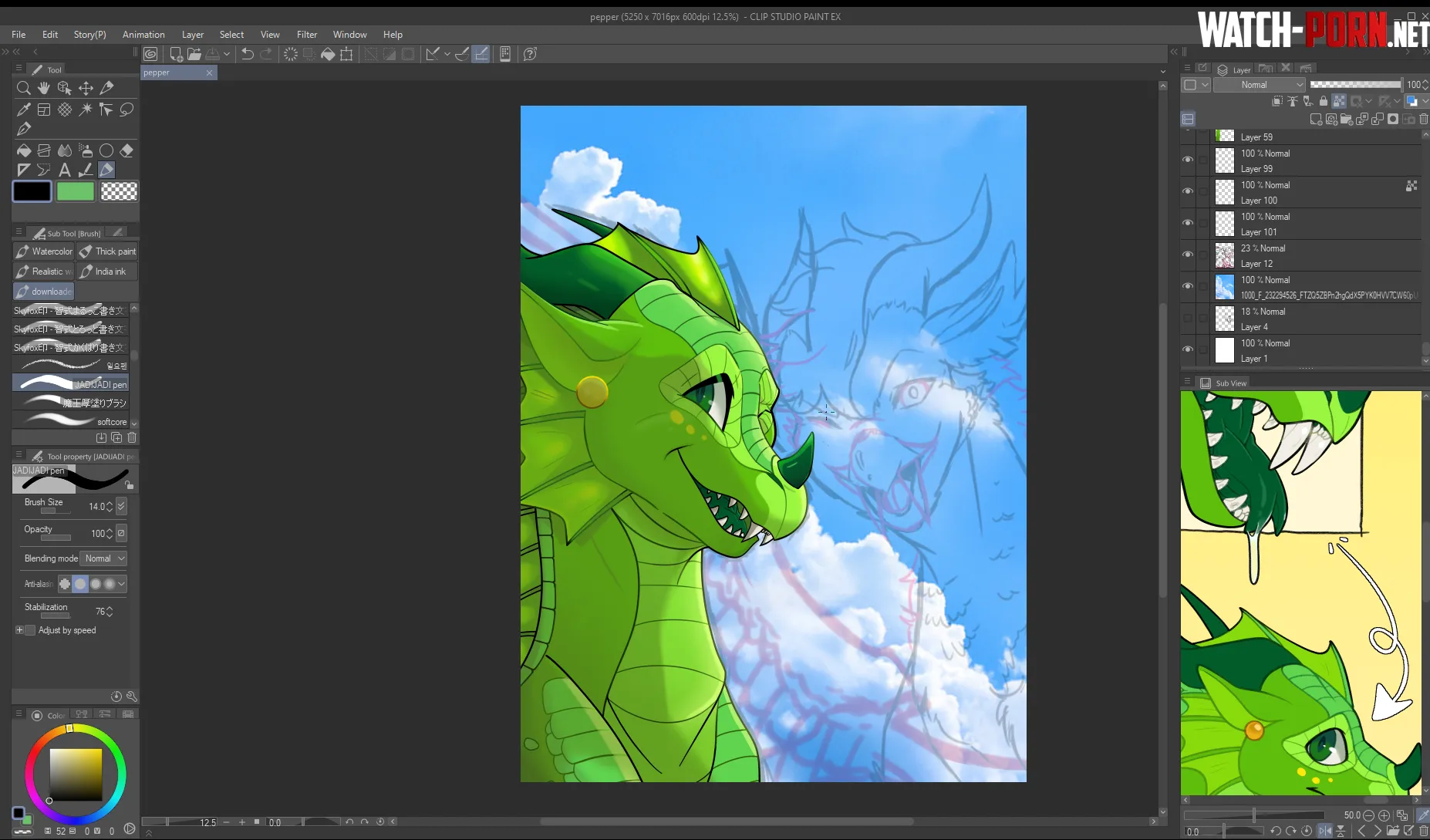The width and height of the screenshot is (1430, 840).
Task: Click the Stabilization value stepper
Action: click(110, 611)
